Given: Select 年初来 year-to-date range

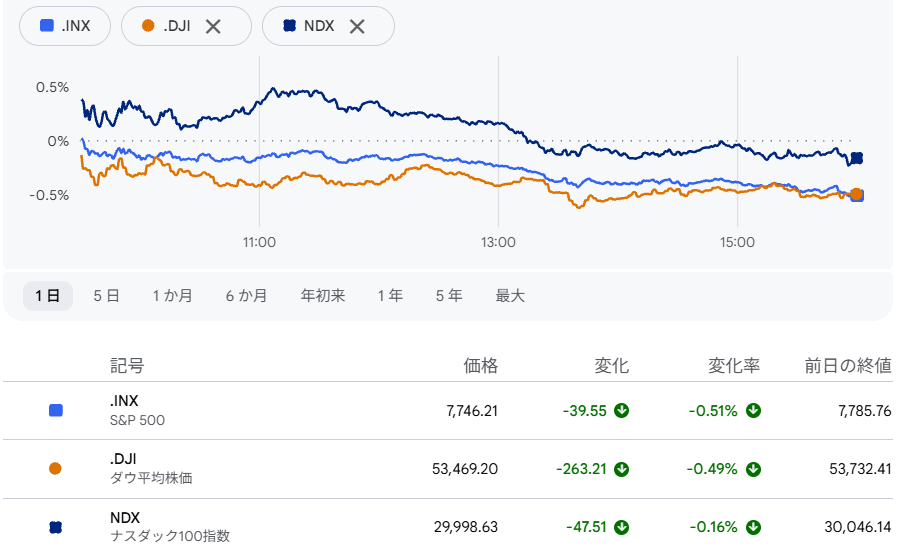Looking at the screenshot, I should click(323, 296).
